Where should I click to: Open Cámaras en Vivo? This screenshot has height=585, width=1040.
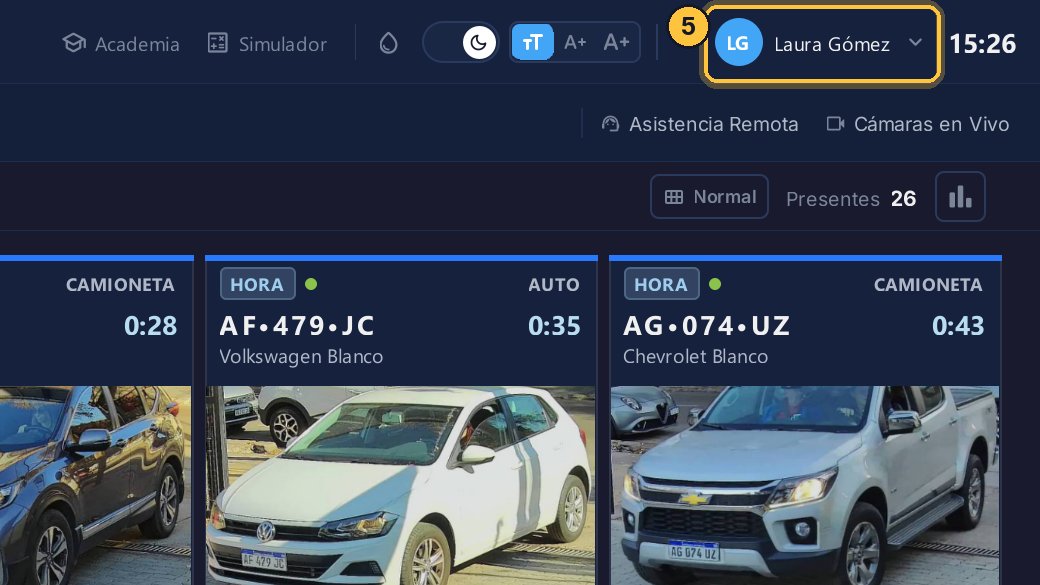point(918,124)
